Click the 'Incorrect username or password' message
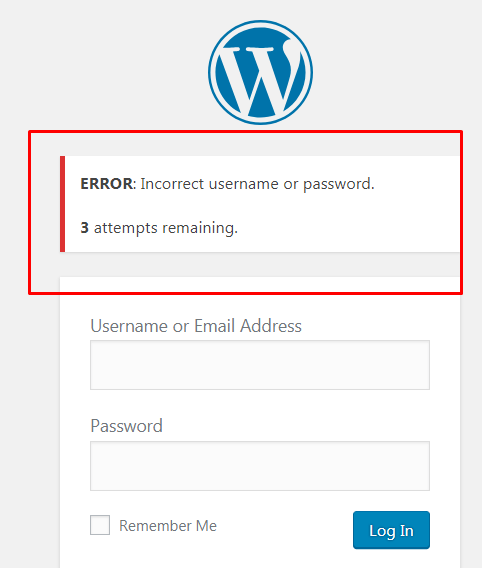482x568 pixels. pos(257,184)
